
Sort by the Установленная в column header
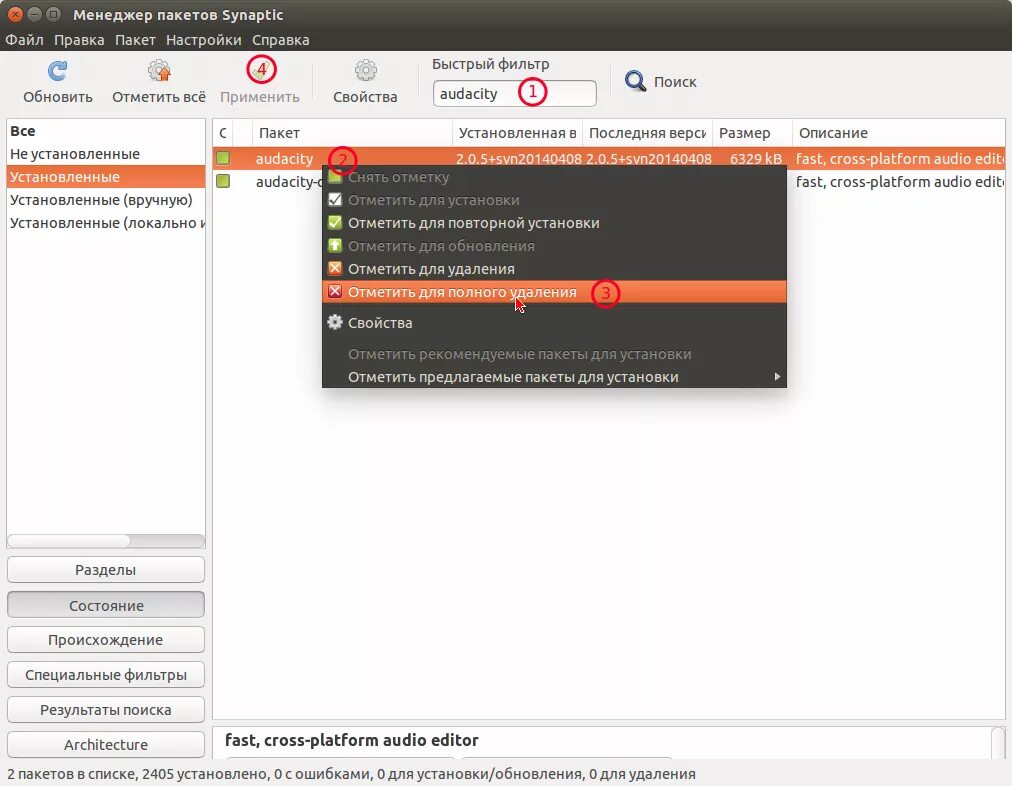pos(517,133)
